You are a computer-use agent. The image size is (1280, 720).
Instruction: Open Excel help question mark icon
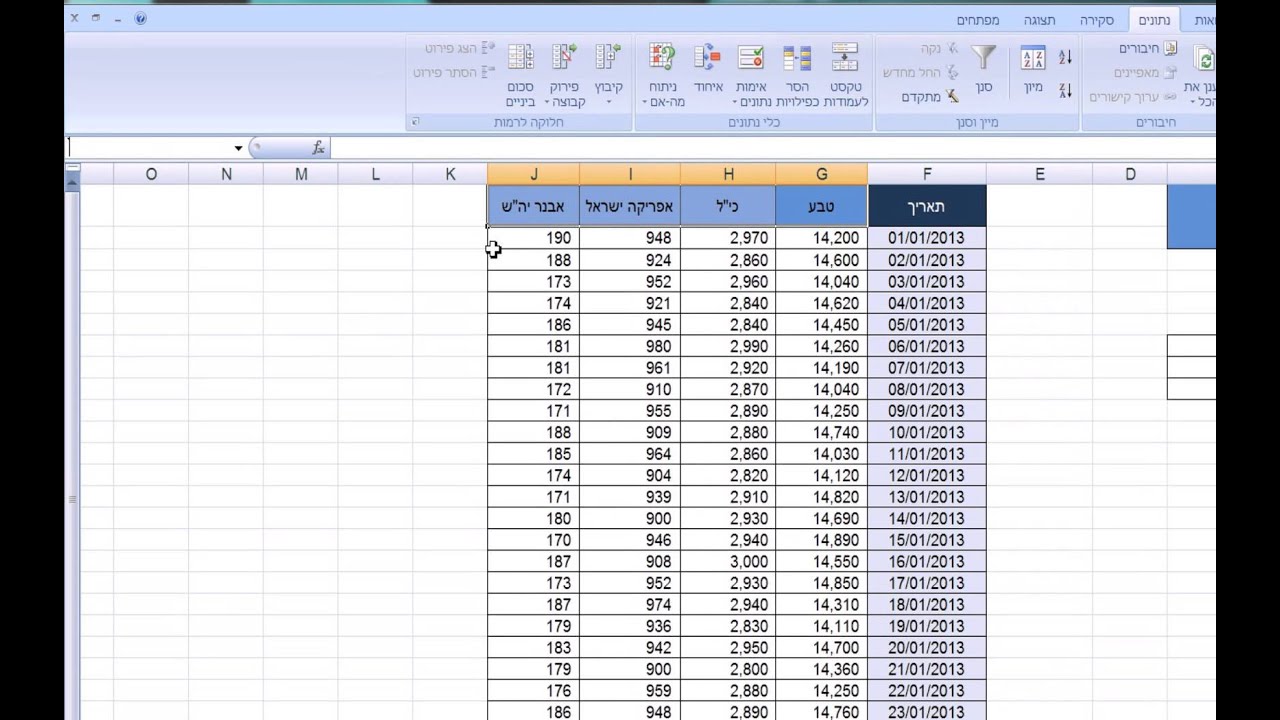(x=140, y=18)
